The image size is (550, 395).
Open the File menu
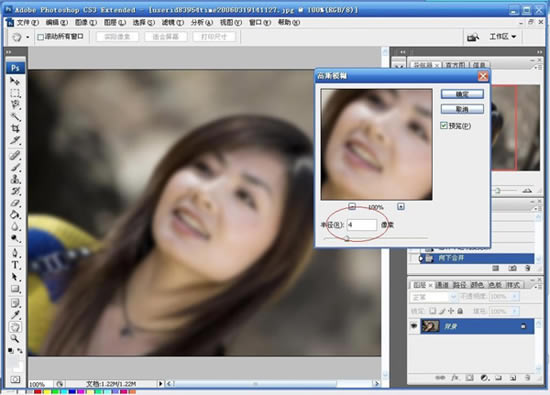point(28,22)
